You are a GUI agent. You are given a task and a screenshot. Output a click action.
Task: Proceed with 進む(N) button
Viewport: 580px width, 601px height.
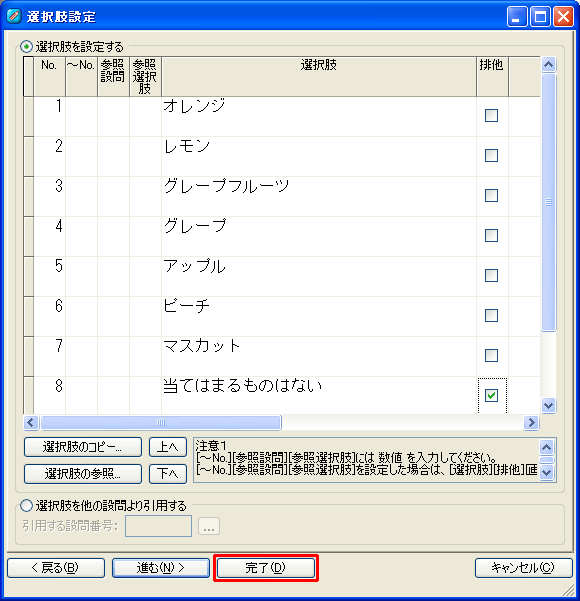click(161, 568)
